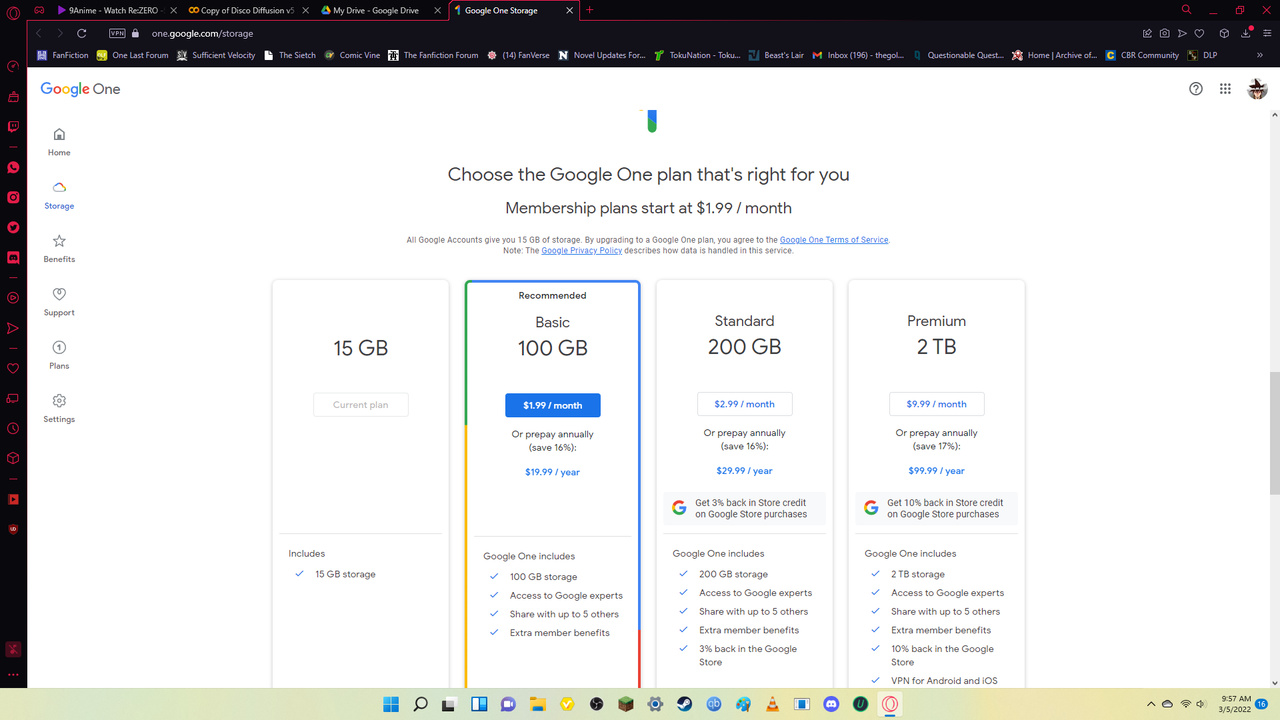Screen dimensions: 1280x720
Task: Open Google Privacy Policy link
Action: [x=581, y=251]
